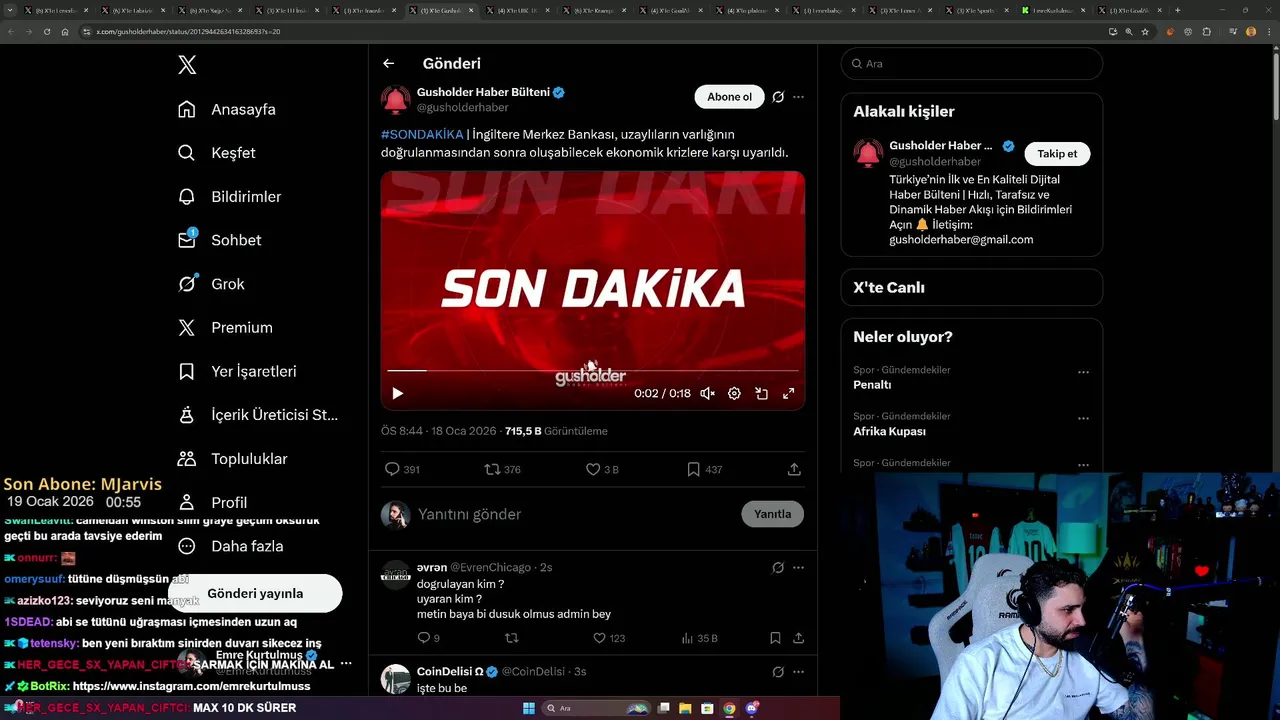Open video settings gear
This screenshot has width=1280, height=720.
[x=734, y=393]
